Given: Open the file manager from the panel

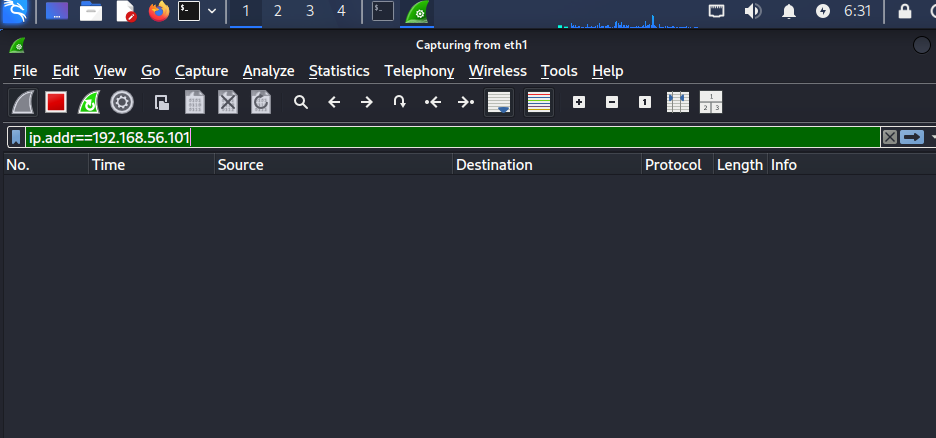Looking at the screenshot, I should coord(91,11).
